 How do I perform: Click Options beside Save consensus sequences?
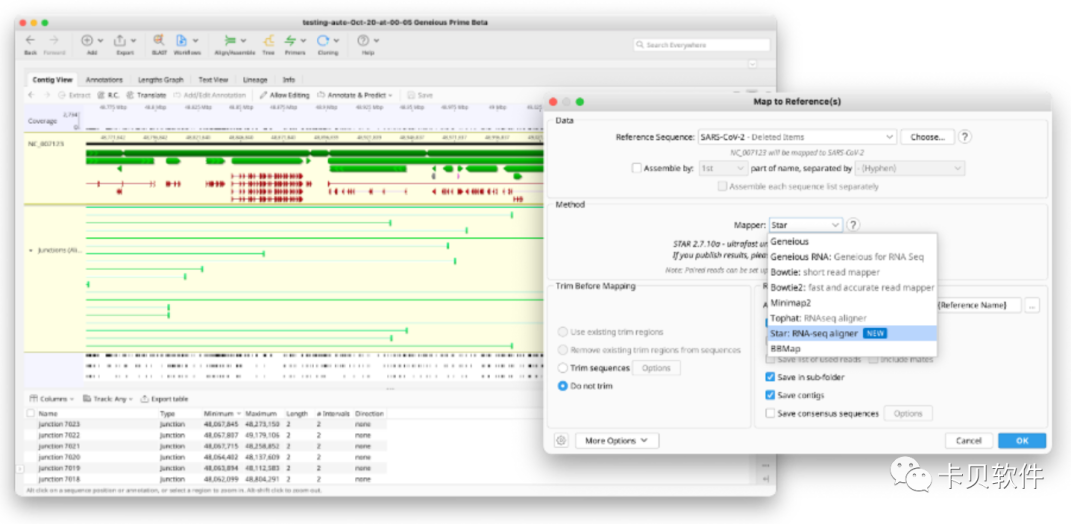tap(908, 414)
